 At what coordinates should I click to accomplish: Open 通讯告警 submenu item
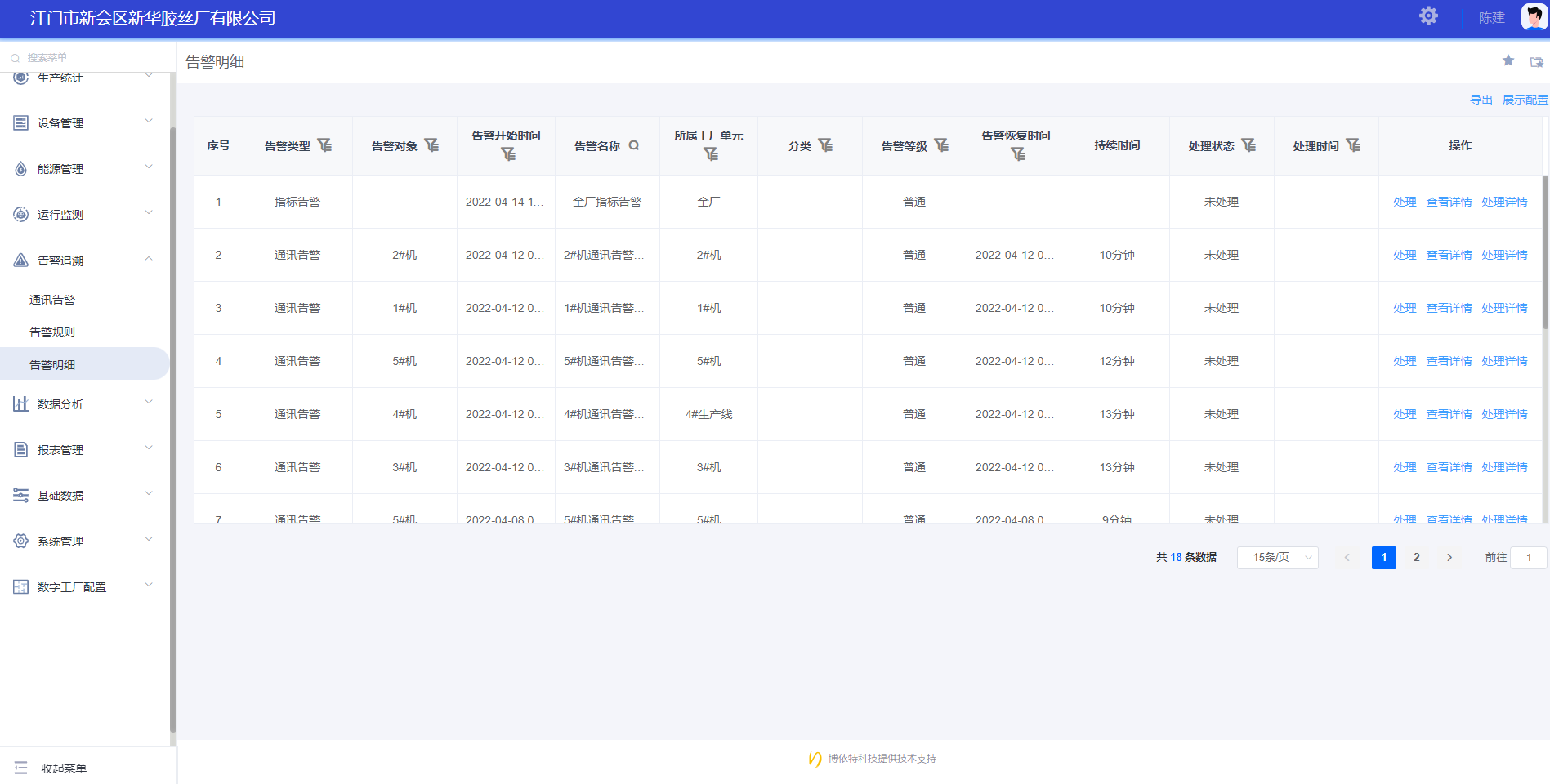52,300
